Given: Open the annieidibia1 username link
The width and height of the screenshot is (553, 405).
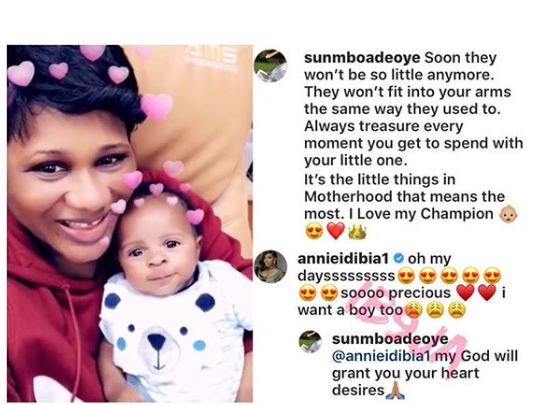Looking at the screenshot, I should (343, 259).
